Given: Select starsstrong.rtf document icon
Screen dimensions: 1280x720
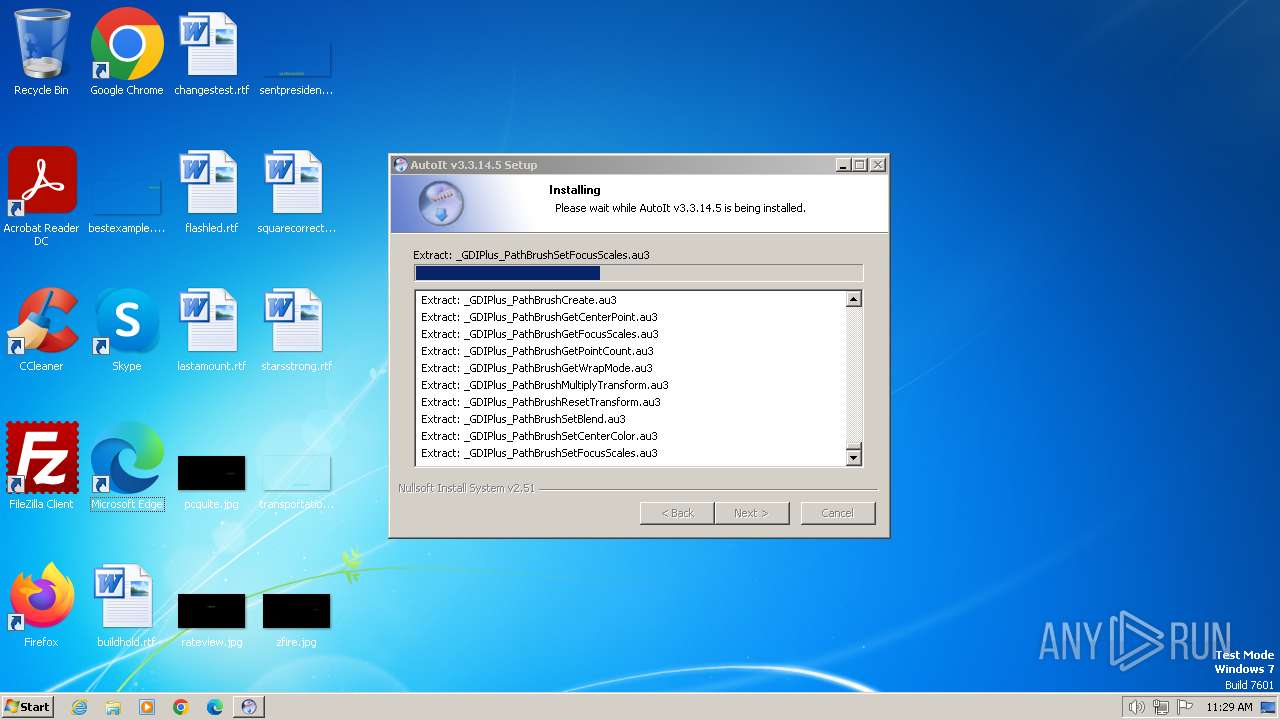Looking at the screenshot, I should (x=296, y=328).
